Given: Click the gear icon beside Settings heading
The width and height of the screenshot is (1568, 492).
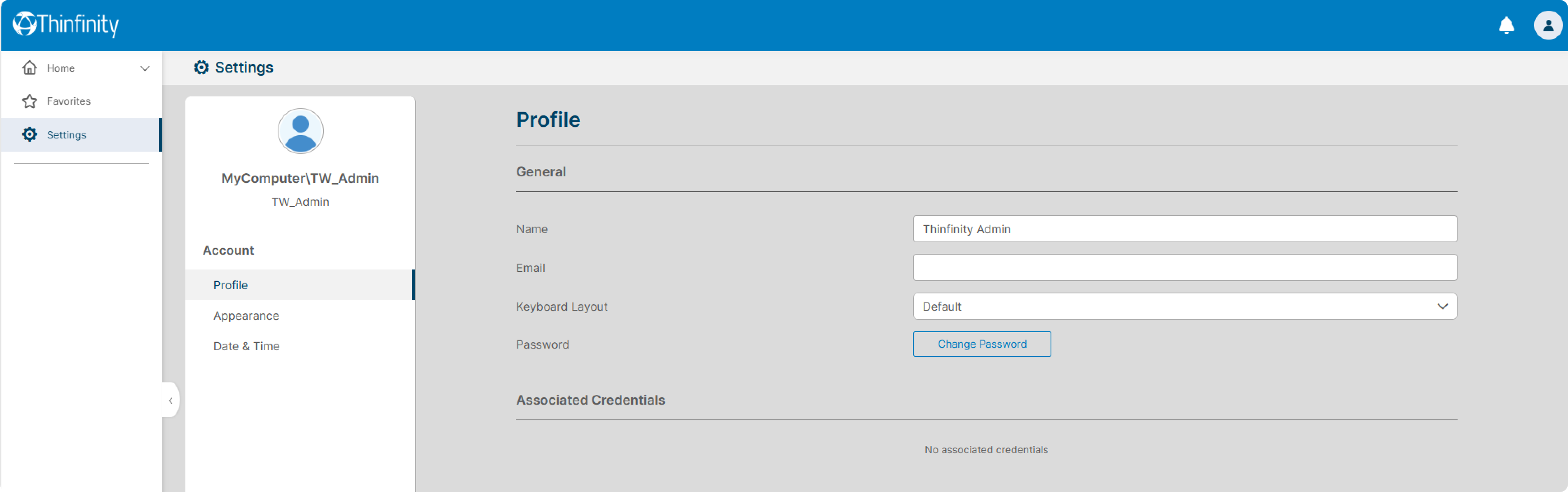Looking at the screenshot, I should pos(201,67).
